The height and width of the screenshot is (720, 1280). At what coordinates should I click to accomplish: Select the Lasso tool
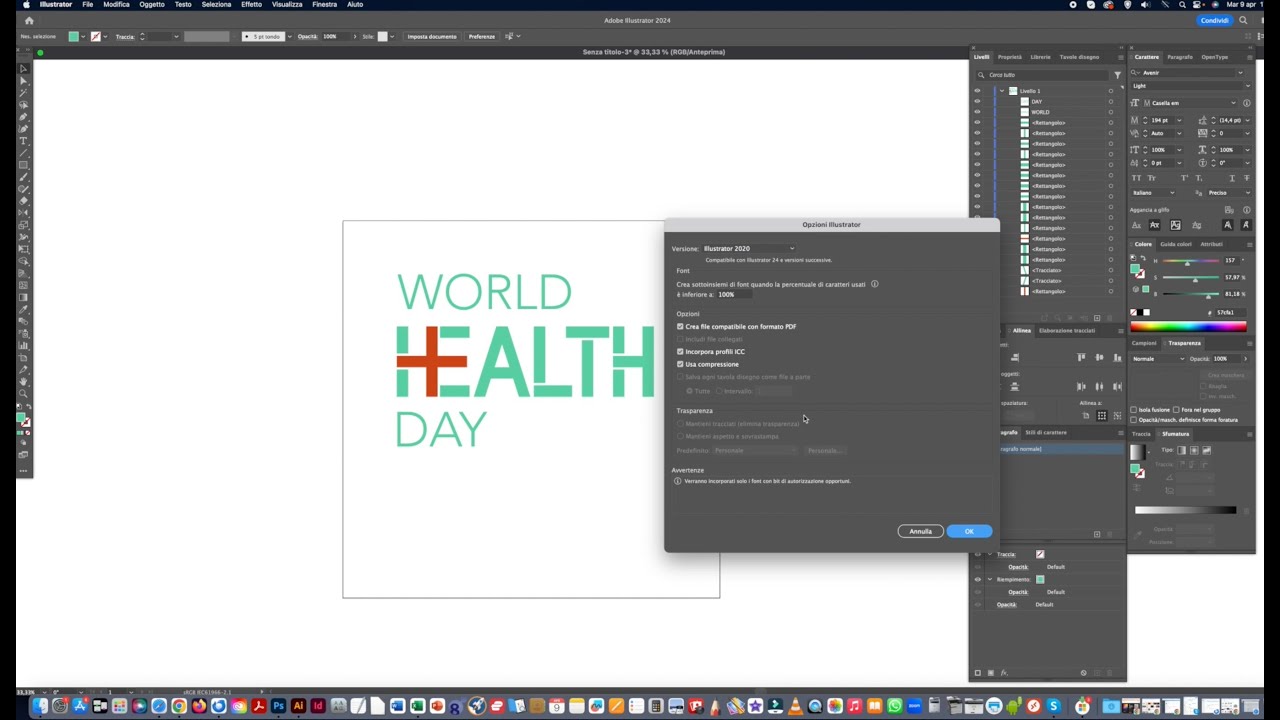[x=24, y=105]
